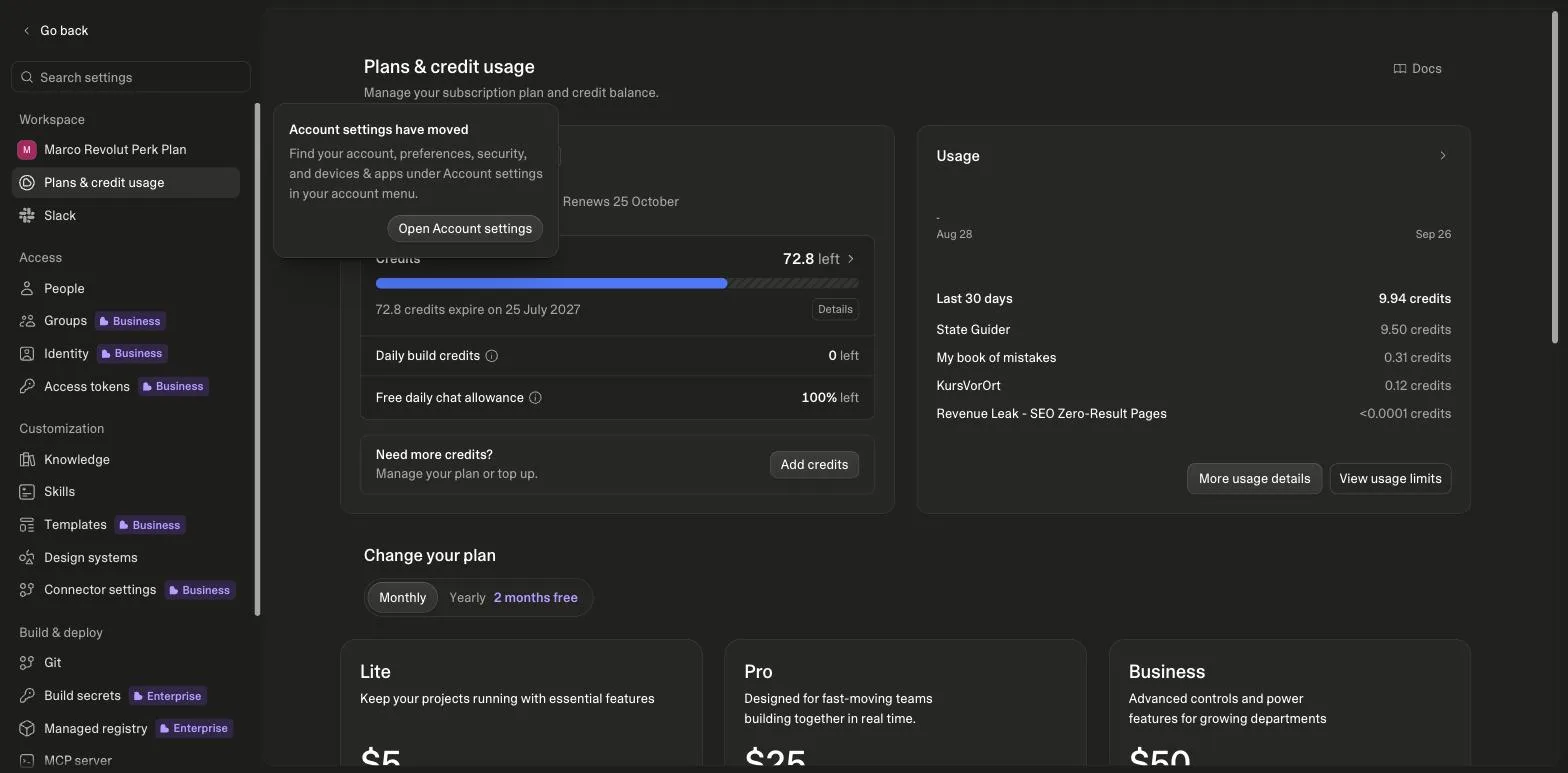Click the credits Details button

click(x=835, y=310)
